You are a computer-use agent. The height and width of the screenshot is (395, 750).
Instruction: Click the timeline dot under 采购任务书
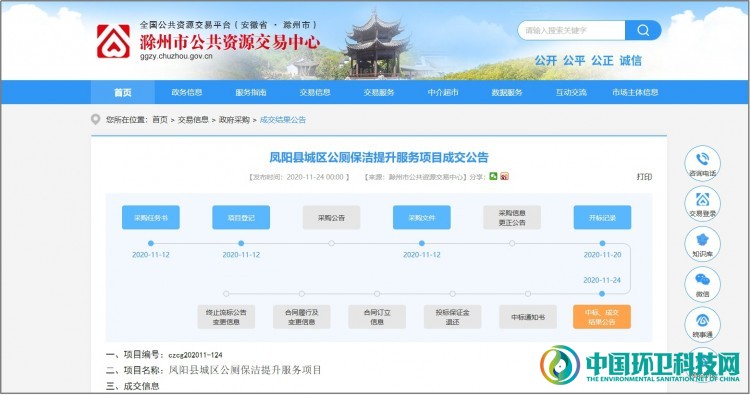(151, 243)
